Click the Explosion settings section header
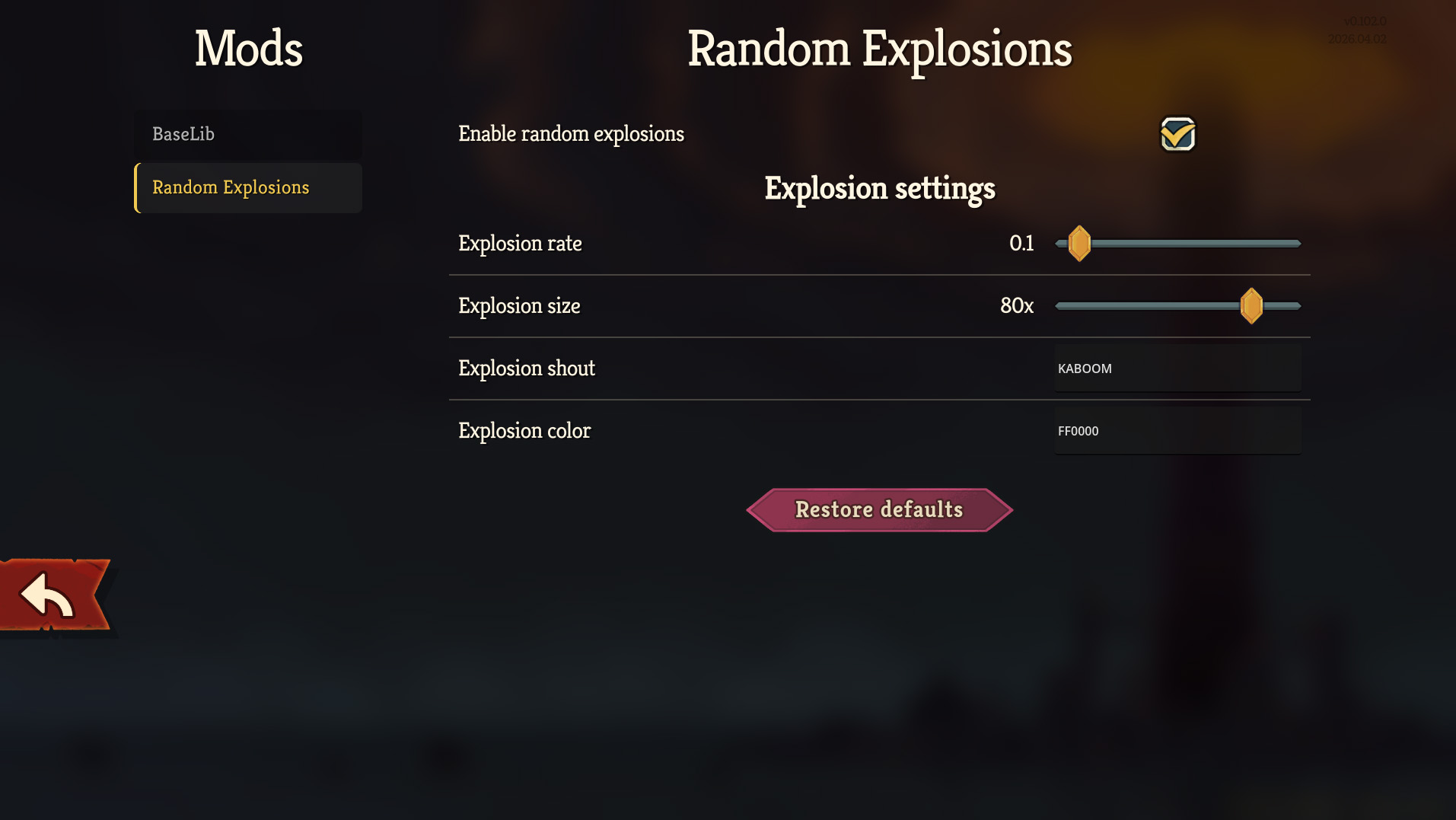 pos(880,188)
